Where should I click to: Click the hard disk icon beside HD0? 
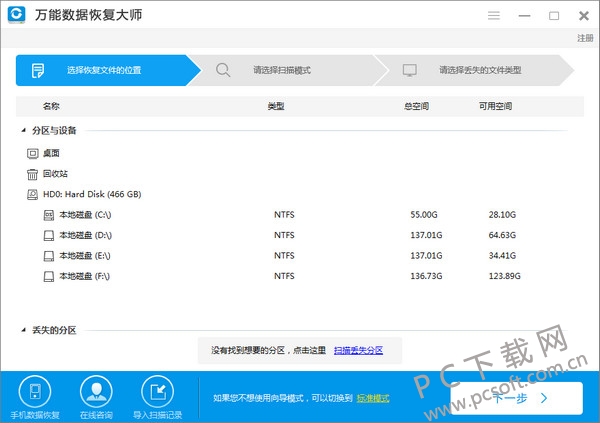[33, 194]
